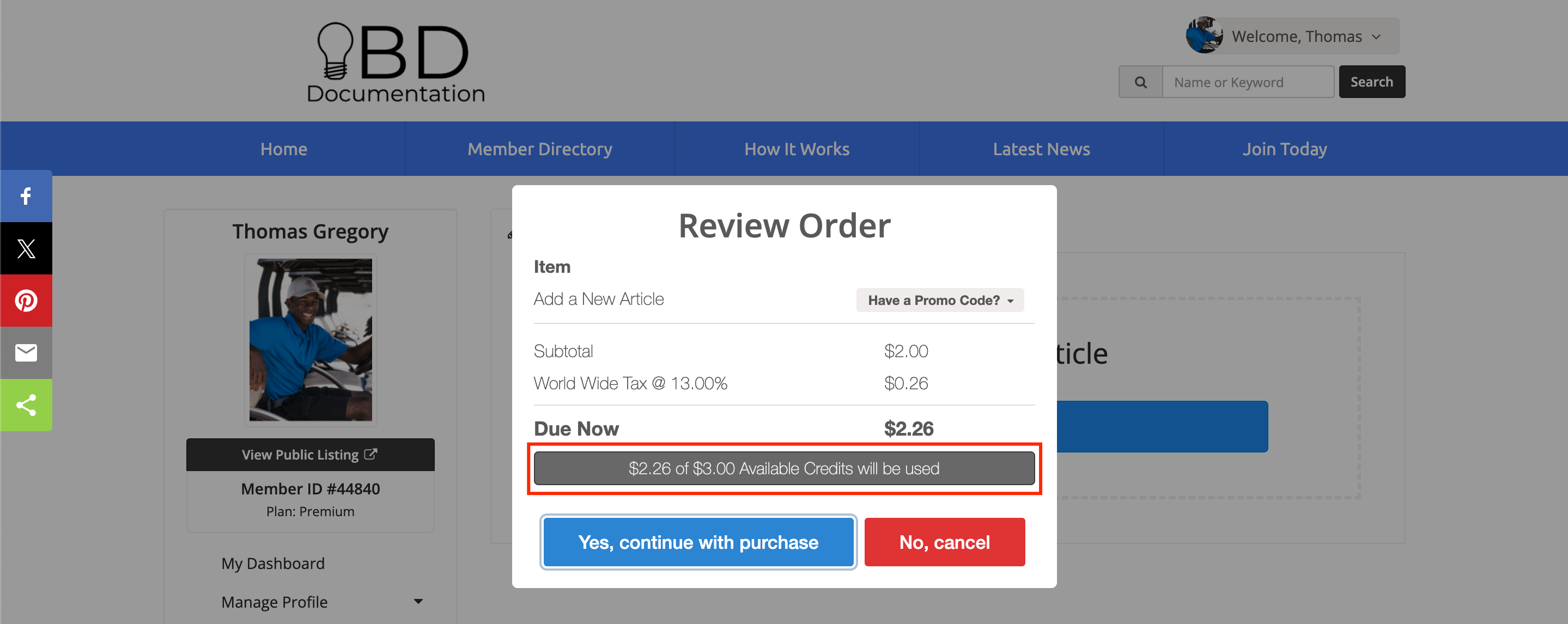The width and height of the screenshot is (1568, 624).
Task: Click the Facebook share icon
Action: (x=26, y=196)
